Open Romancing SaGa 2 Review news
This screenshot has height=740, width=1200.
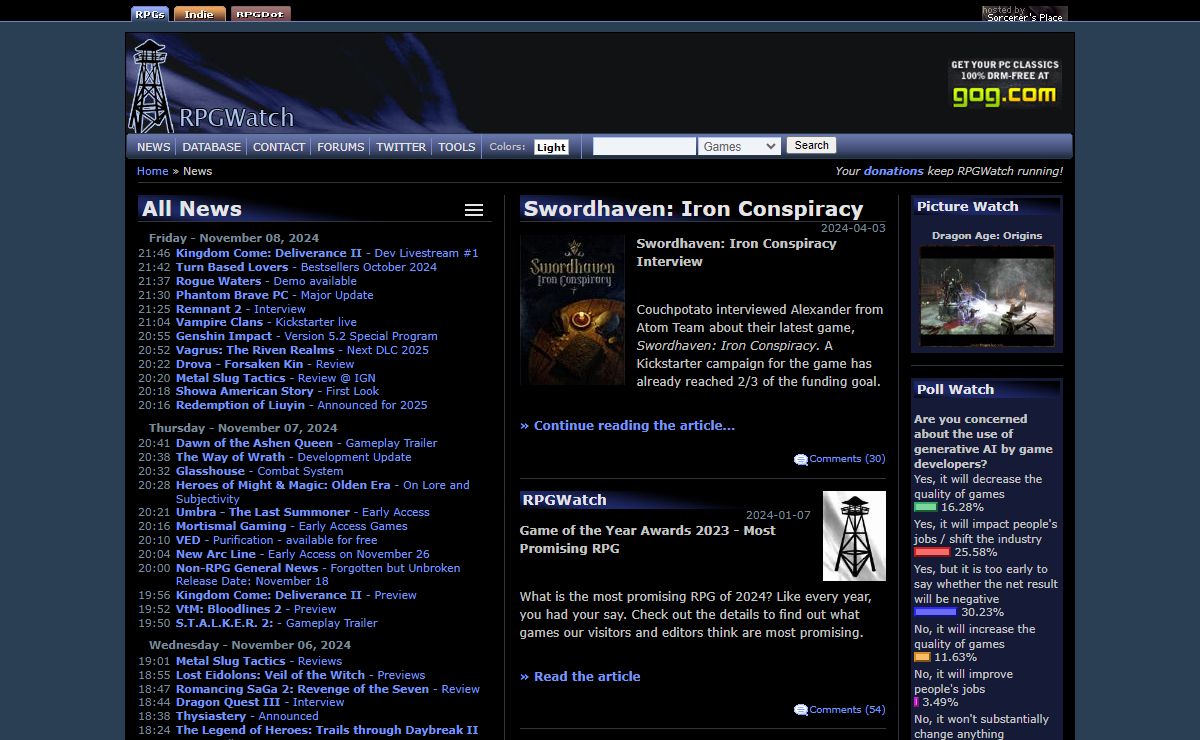coord(328,689)
